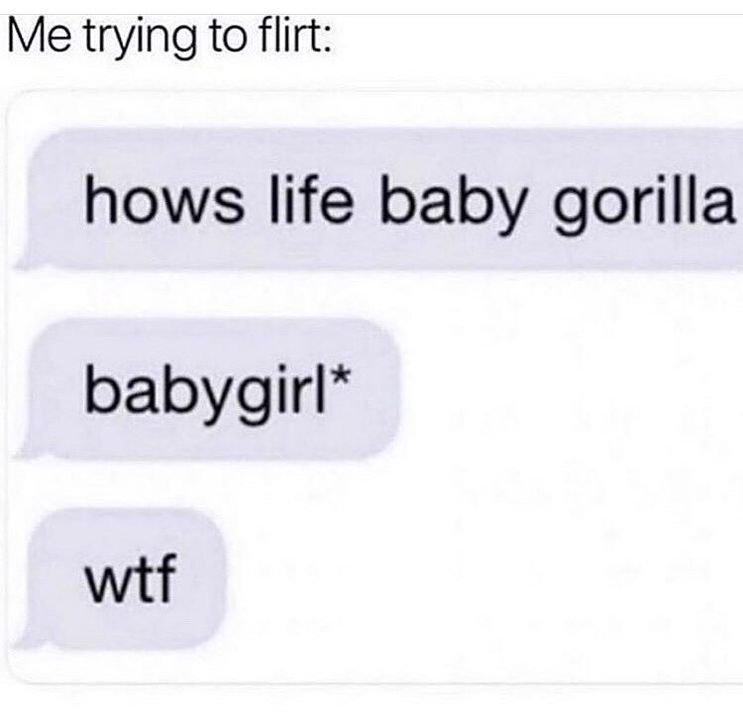
Task: Click the tail of the 'hows life' bubble
Action: coord(26,261)
